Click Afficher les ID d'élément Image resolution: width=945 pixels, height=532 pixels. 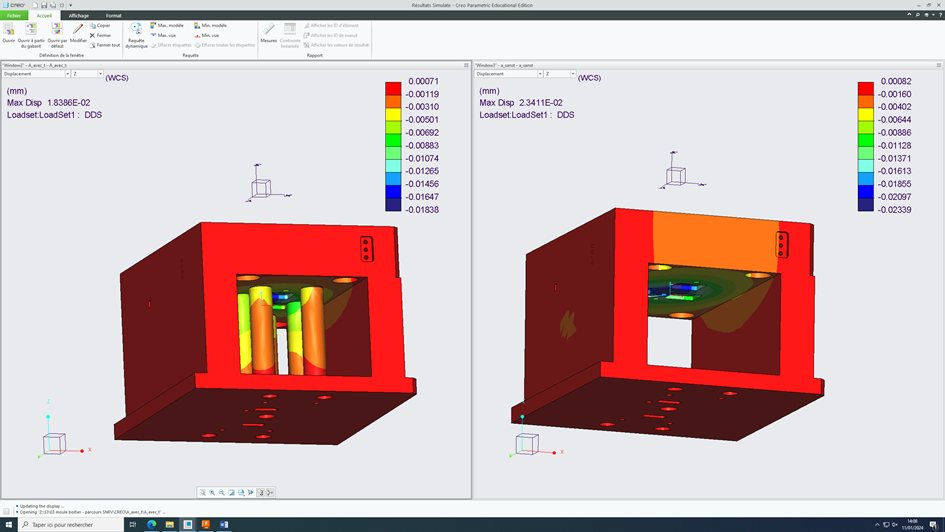pos(331,25)
